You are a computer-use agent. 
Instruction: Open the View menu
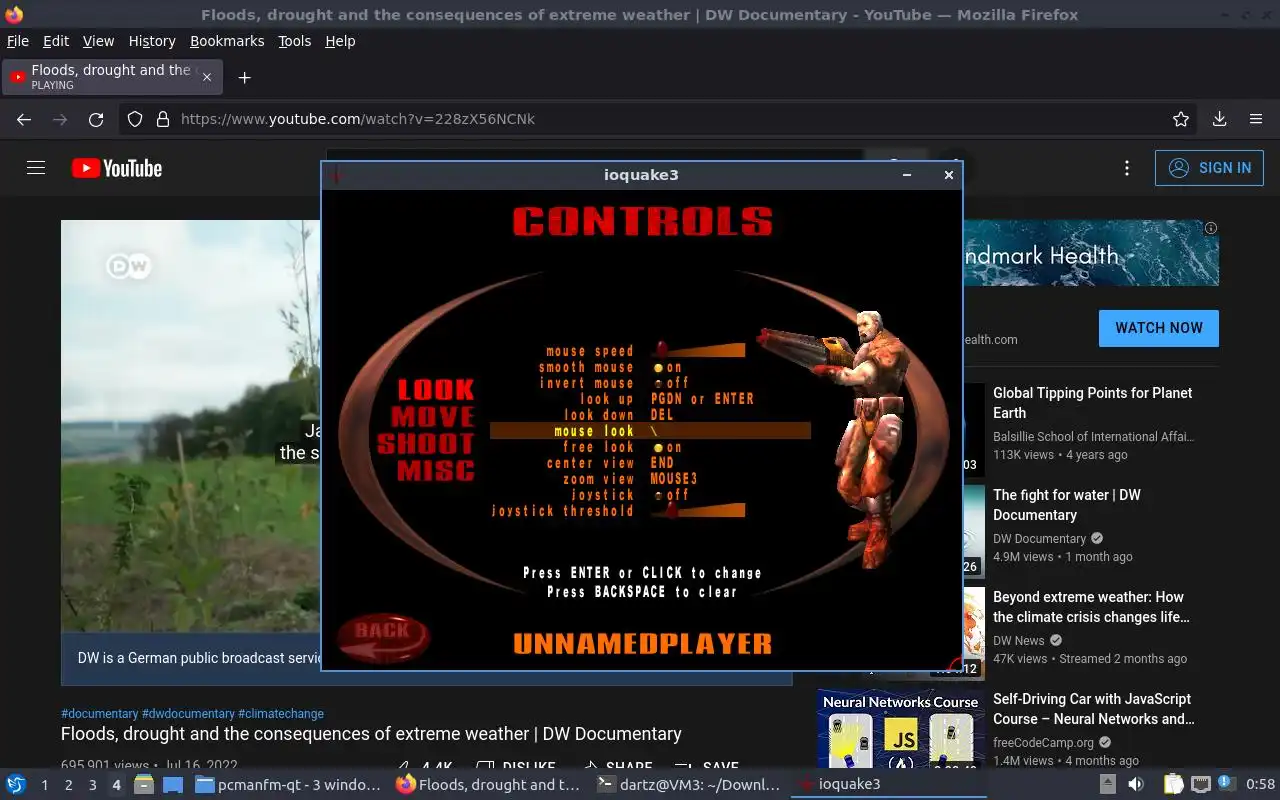coord(98,41)
